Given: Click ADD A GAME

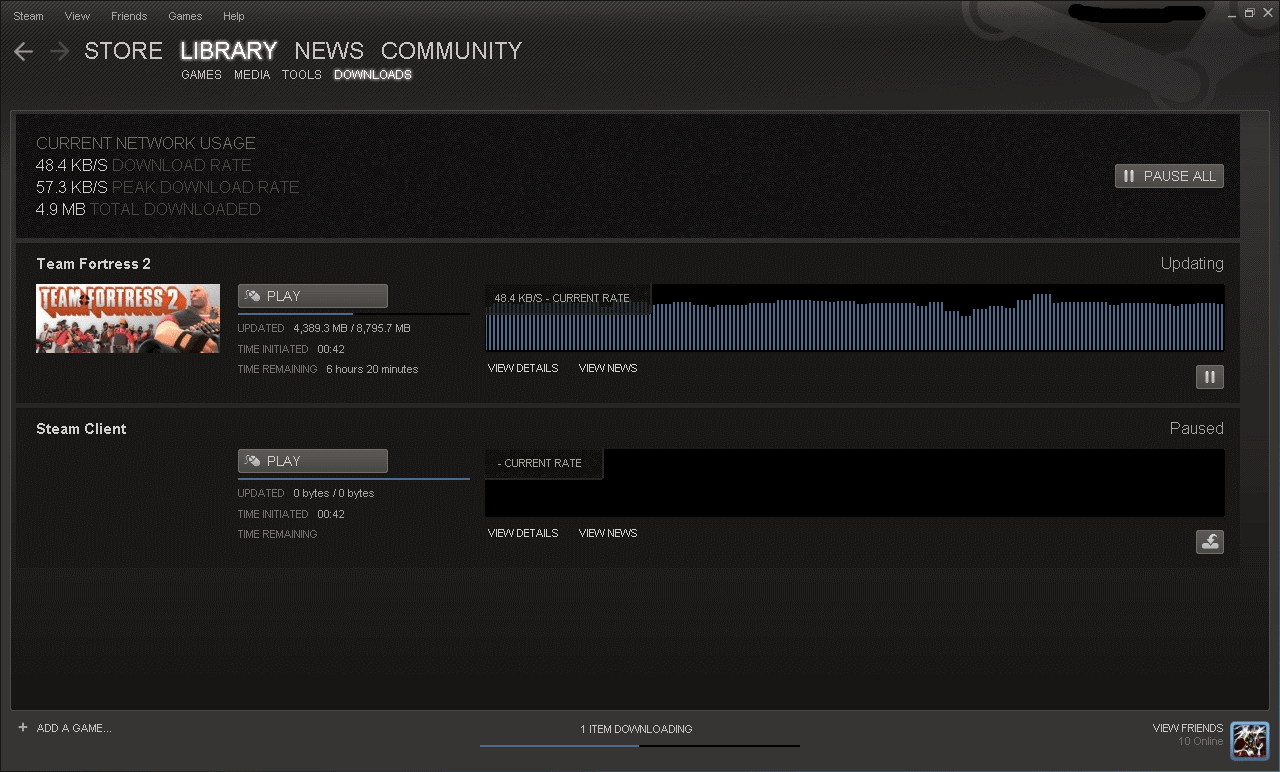Looking at the screenshot, I should click(65, 728).
